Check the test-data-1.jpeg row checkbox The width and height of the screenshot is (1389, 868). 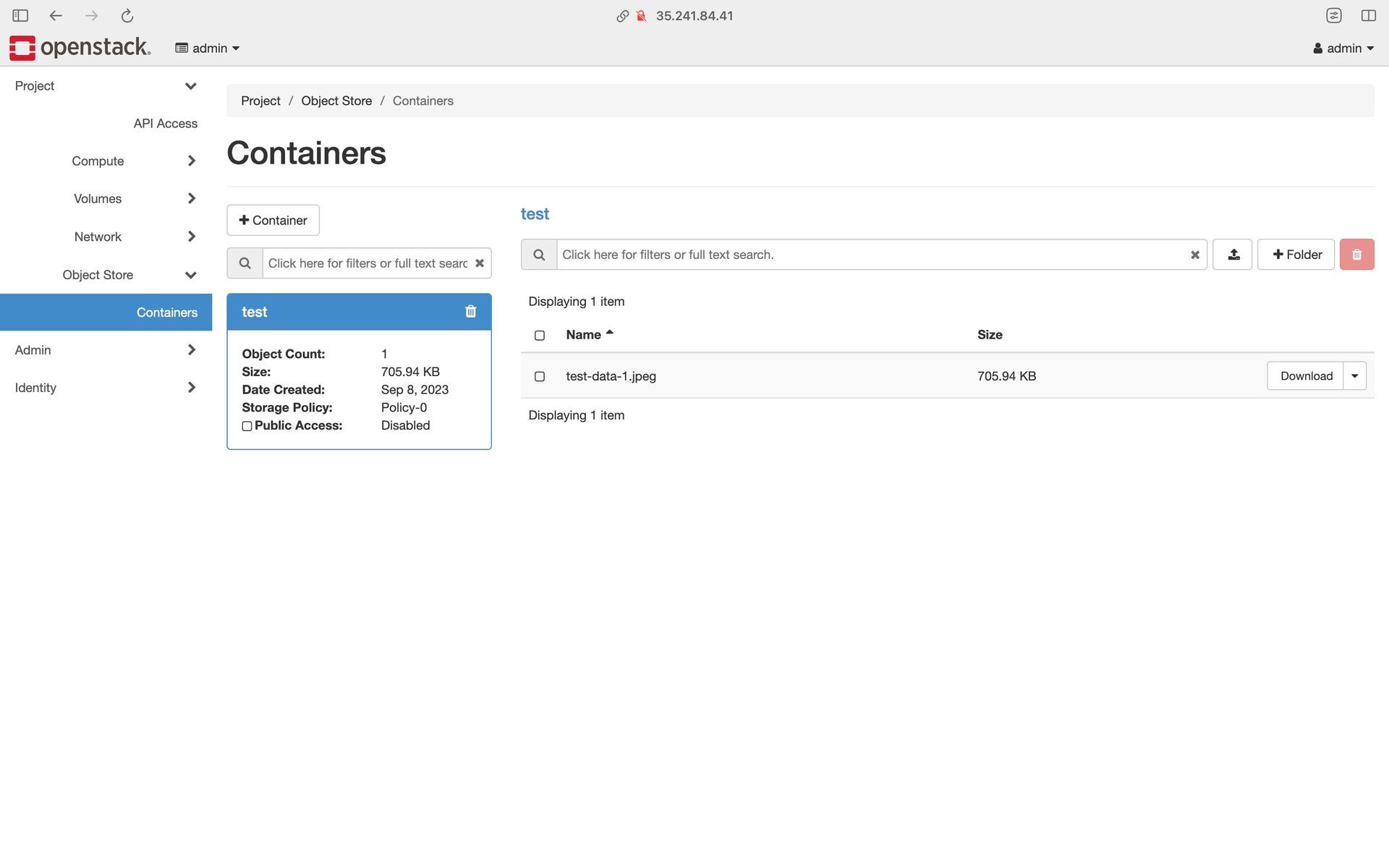point(539,377)
